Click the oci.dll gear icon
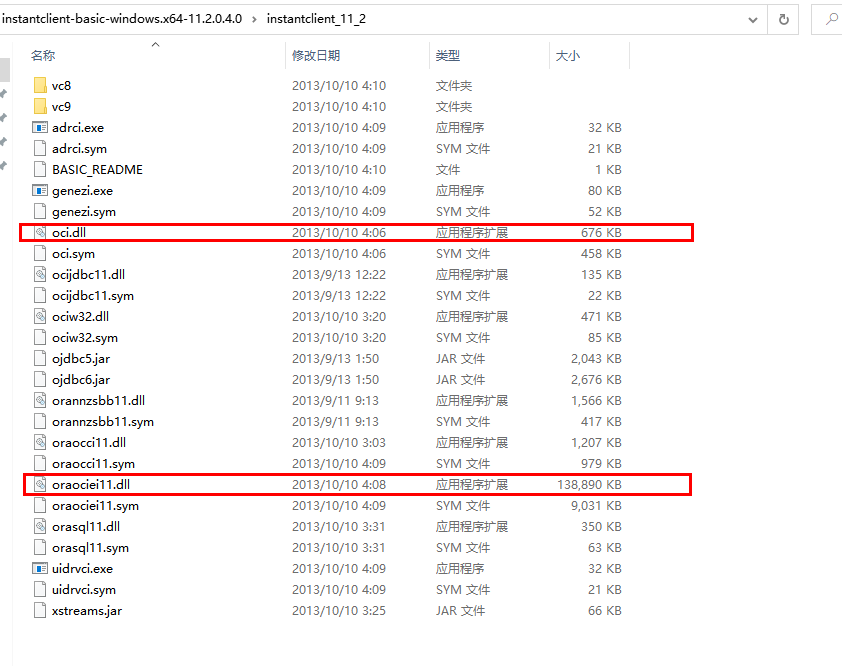The width and height of the screenshot is (842, 666). (x=40, y=232)
